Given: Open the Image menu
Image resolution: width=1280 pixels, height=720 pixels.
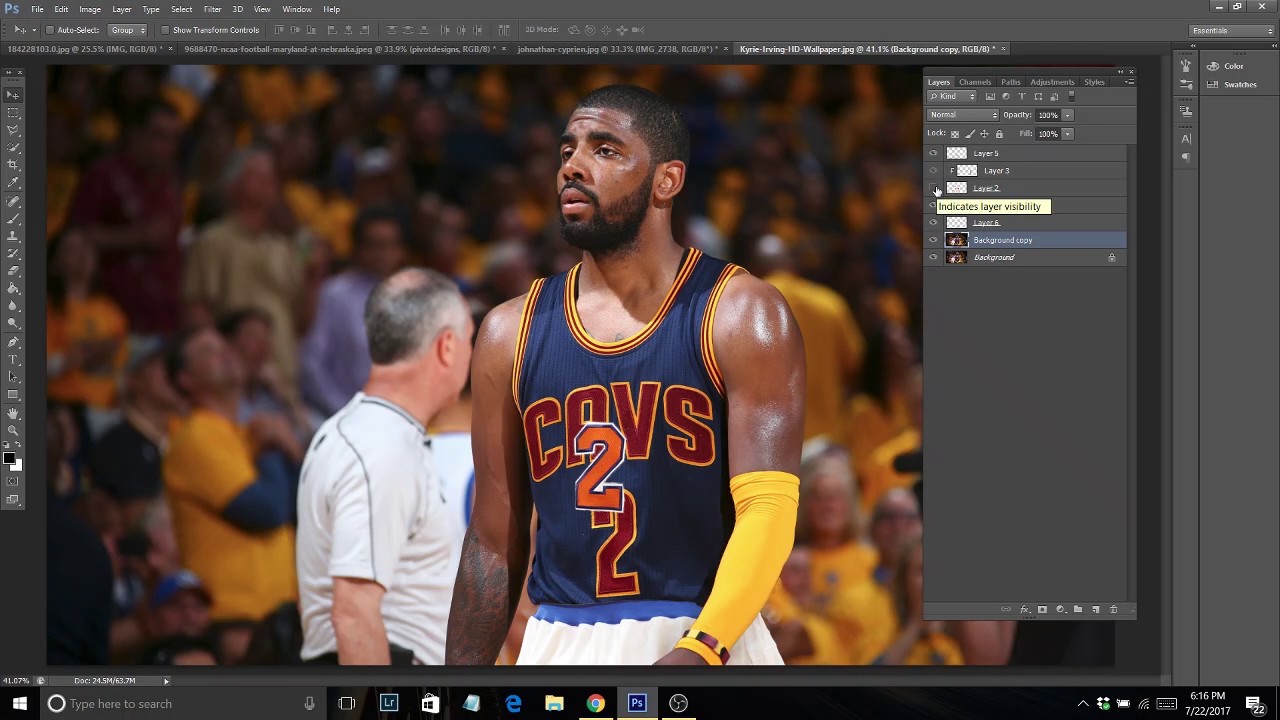Looking at the screenshot, I should coord(90,9).
